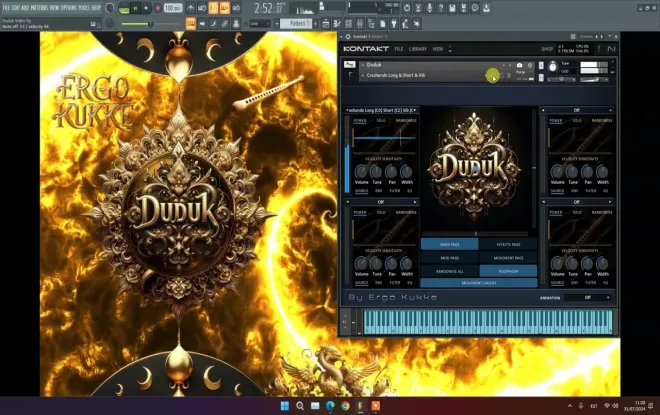Toggle the MOVEMENT ON/OFF button
Image resolution: width=660 pixels, height=415 pixels.
point(479,283)
